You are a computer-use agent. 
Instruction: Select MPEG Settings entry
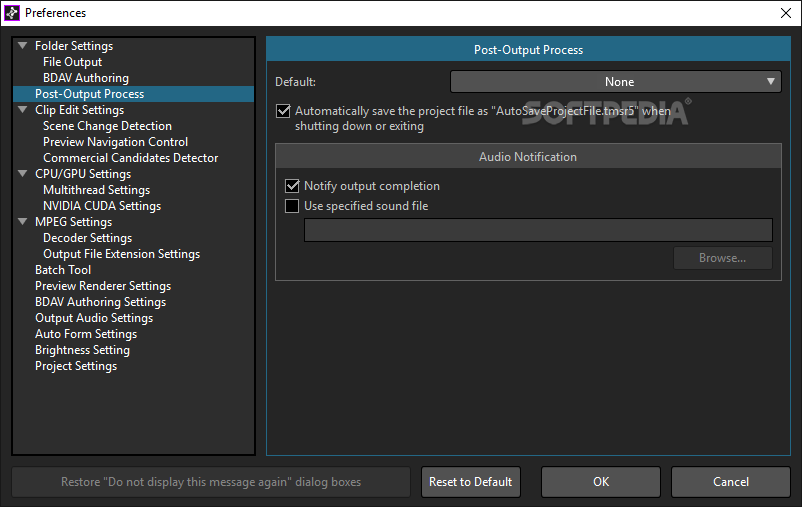[73, 222]
